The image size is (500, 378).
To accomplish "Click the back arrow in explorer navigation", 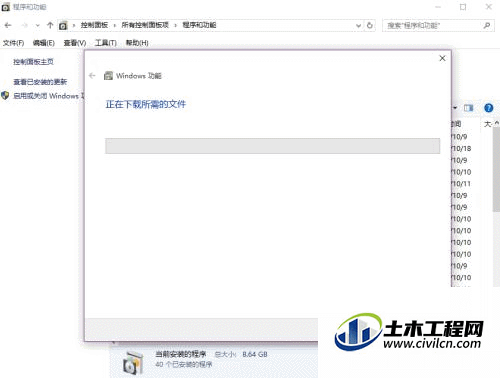I will pos(8,25).
